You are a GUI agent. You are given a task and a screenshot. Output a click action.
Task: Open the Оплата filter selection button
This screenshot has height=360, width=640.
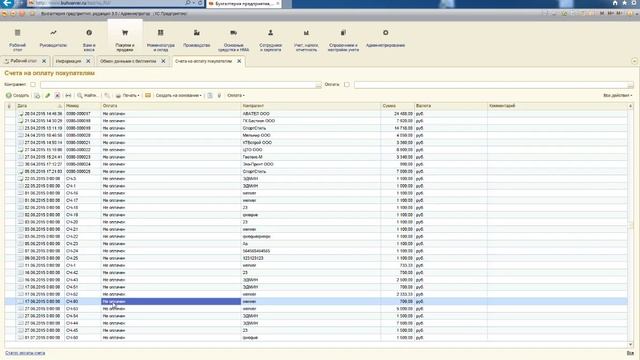(630, 85)
